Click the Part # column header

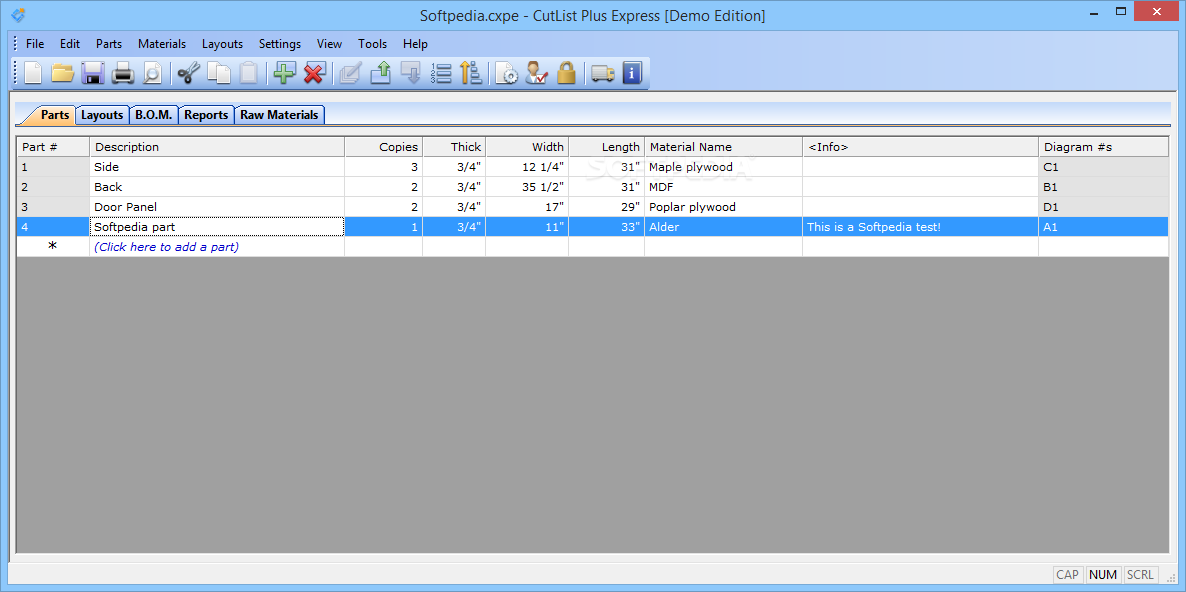coord(53,147)
